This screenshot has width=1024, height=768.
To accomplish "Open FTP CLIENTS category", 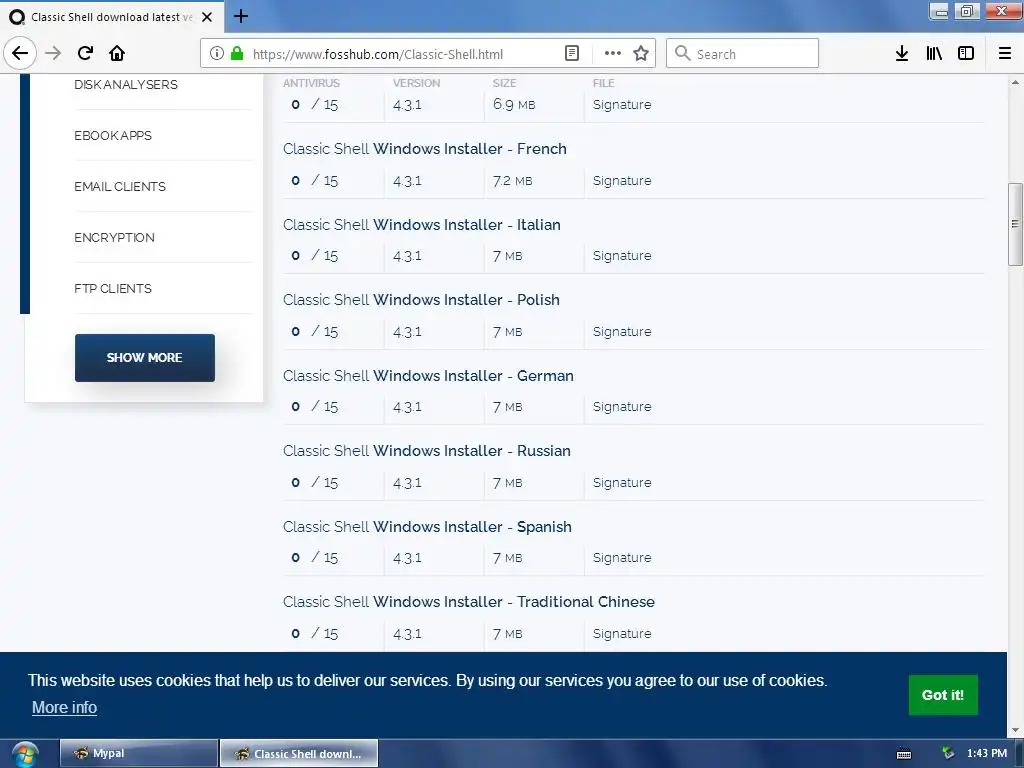I will point(113,288).
